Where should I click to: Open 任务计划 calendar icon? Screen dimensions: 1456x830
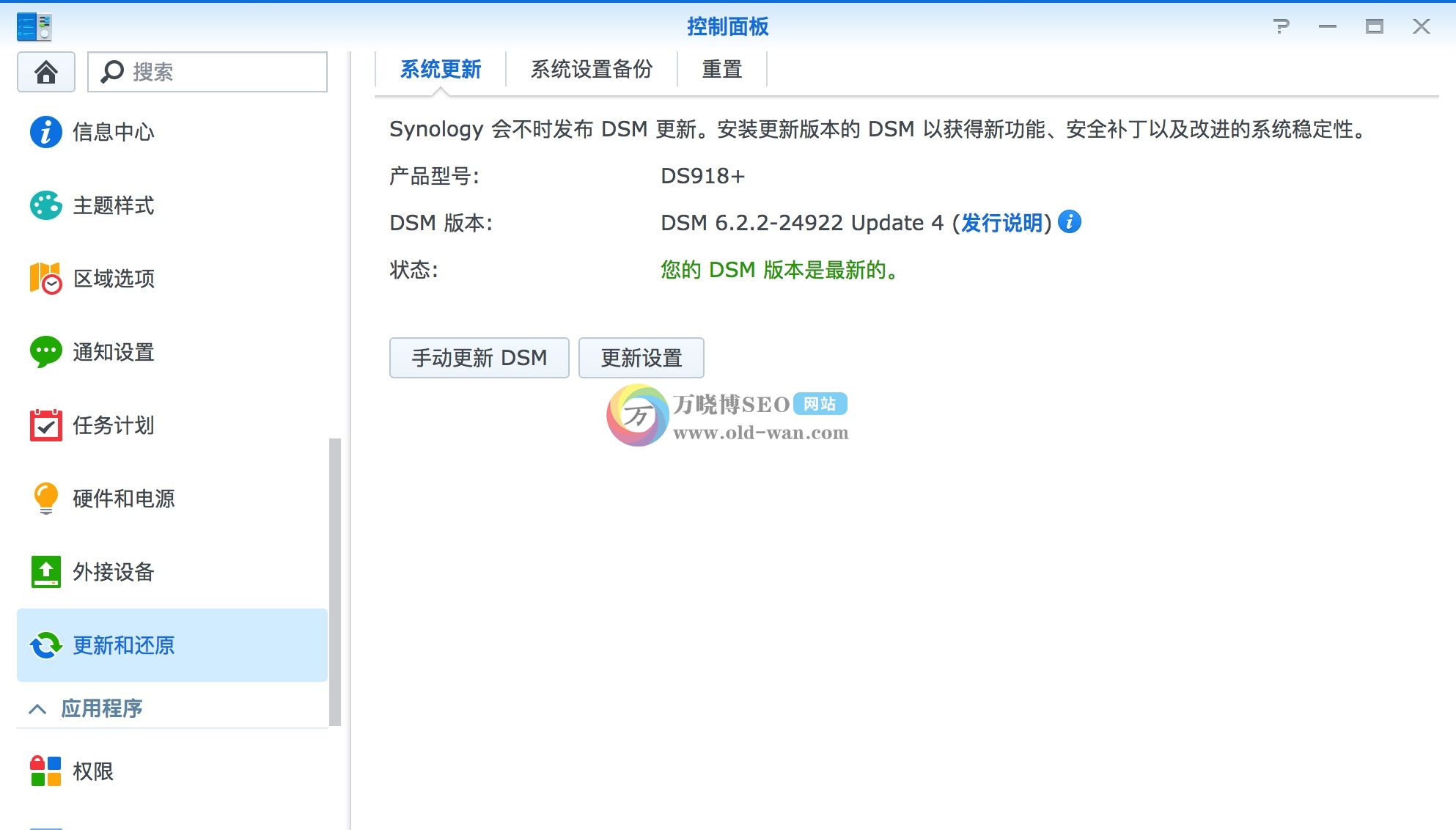(x=45, y=425)
